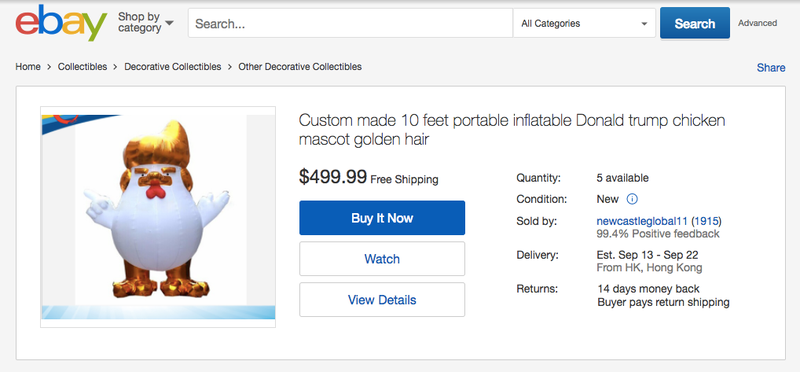Click the blue Search button
The width and height of the screenshot is (800, 372).
point(694,23)
